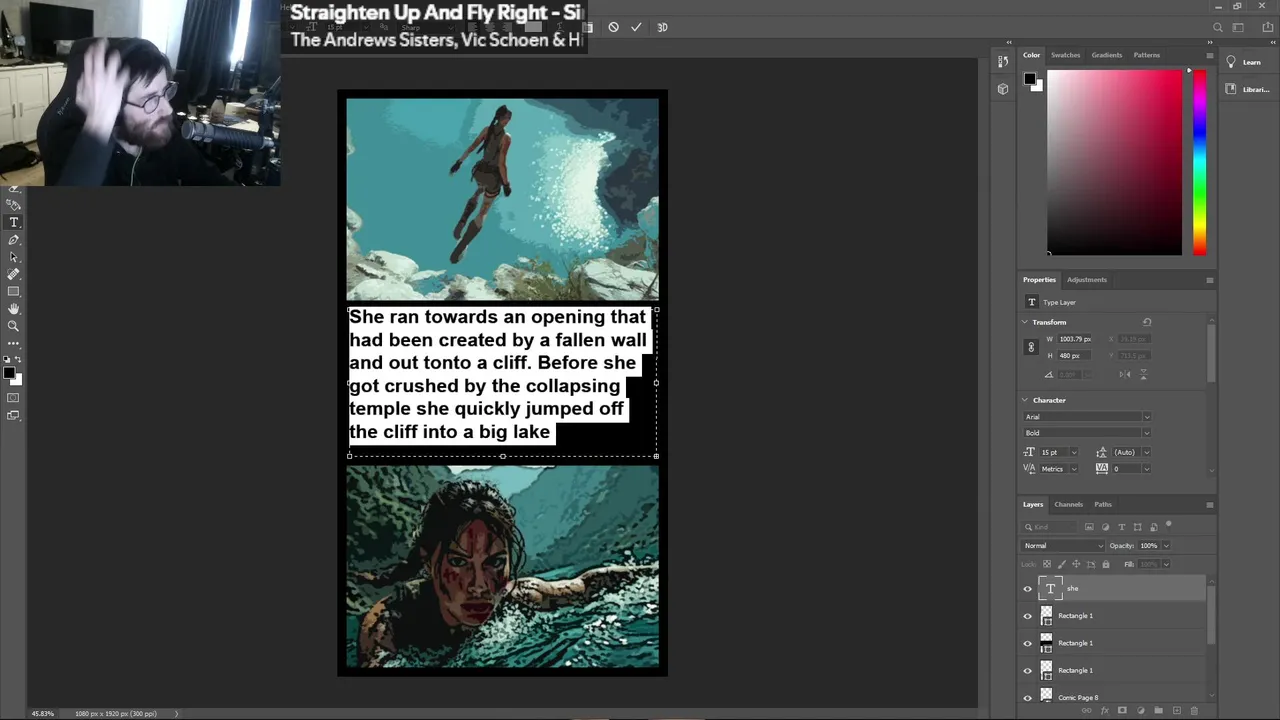The width and height of the screenshot is (1280, 720).
Task: Collapse the Transform section
Action: [1025, 322]
